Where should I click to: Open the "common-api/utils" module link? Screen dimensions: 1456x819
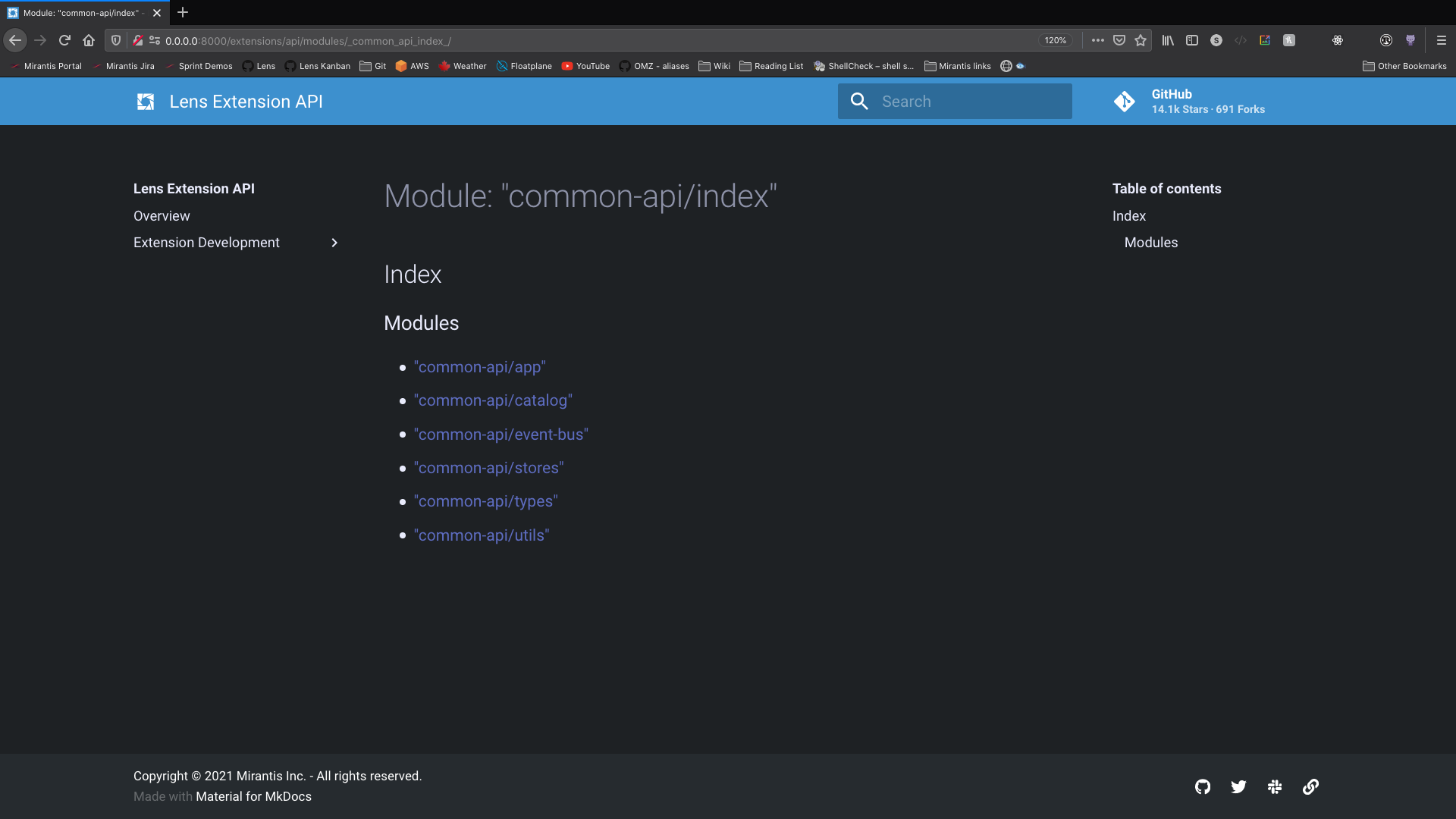[482, 535]
